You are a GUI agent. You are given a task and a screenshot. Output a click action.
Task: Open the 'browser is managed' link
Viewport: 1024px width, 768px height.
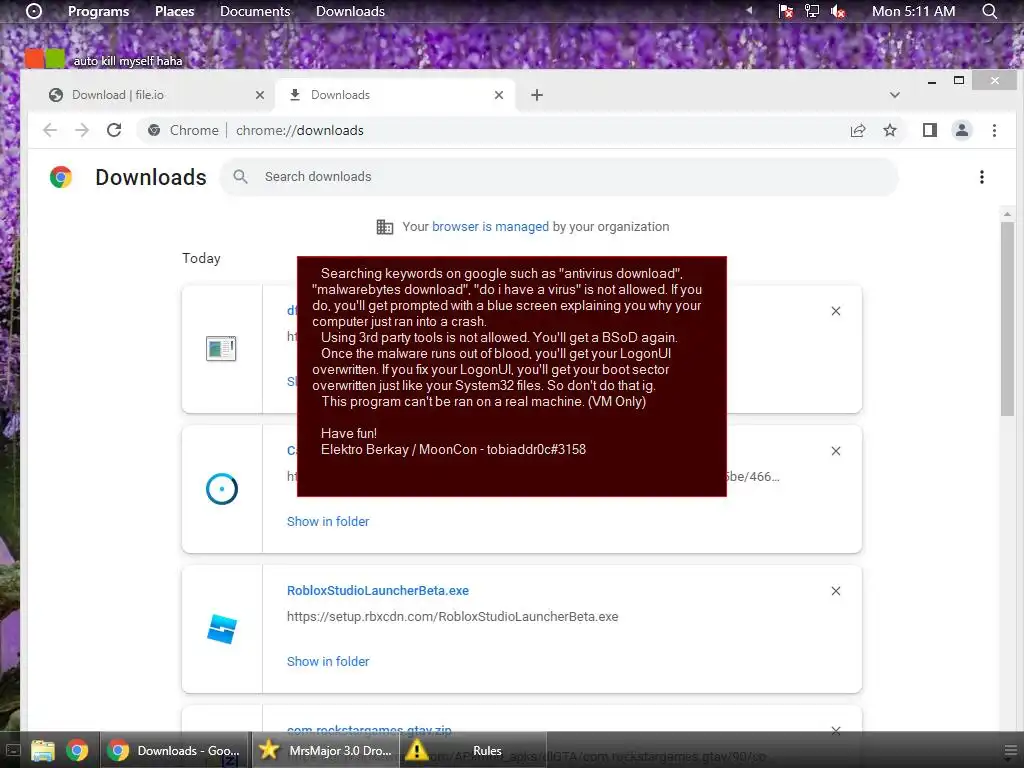click(x=490, y=227)
